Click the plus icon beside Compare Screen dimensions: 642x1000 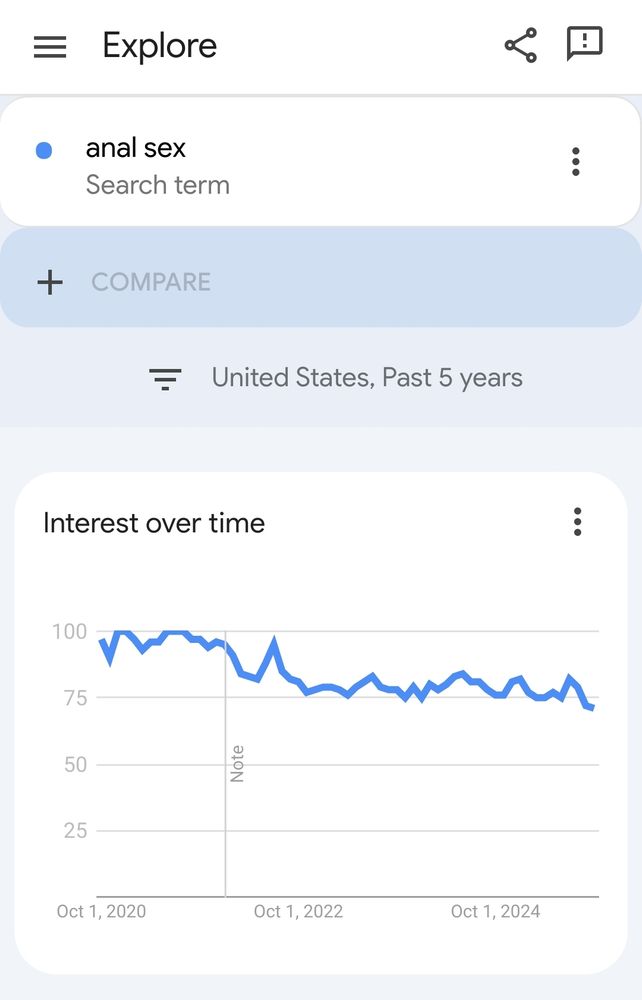click(x=50, y=282)
